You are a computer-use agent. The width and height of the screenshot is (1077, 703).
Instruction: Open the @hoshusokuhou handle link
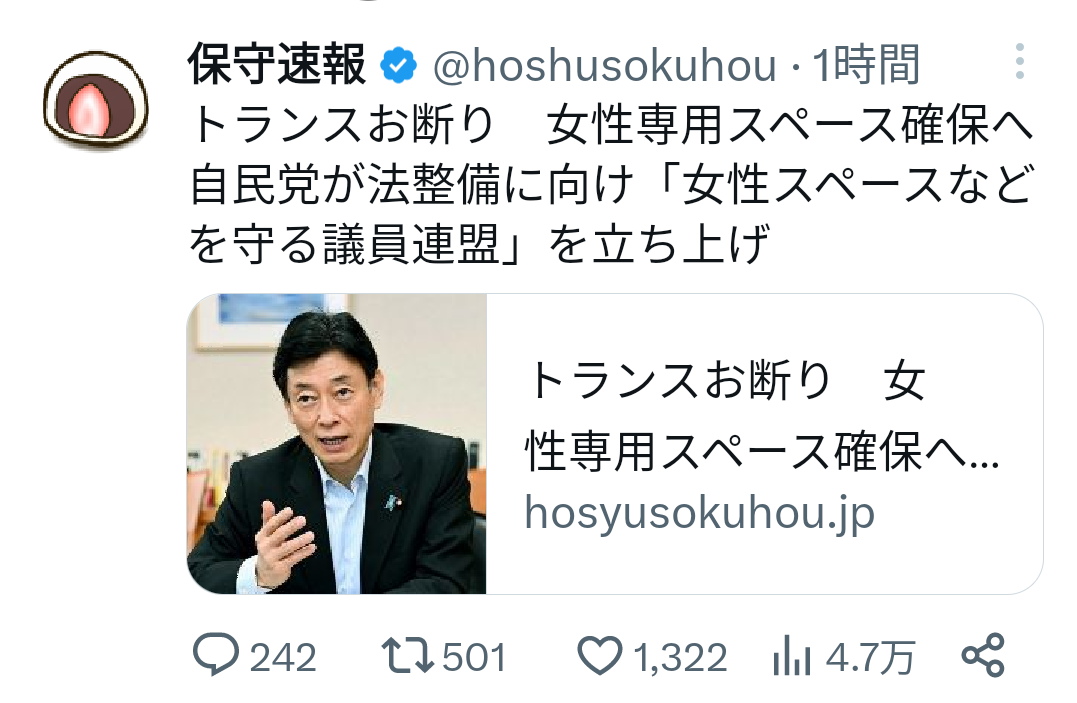pyautogui.click(x=604, y=67)
